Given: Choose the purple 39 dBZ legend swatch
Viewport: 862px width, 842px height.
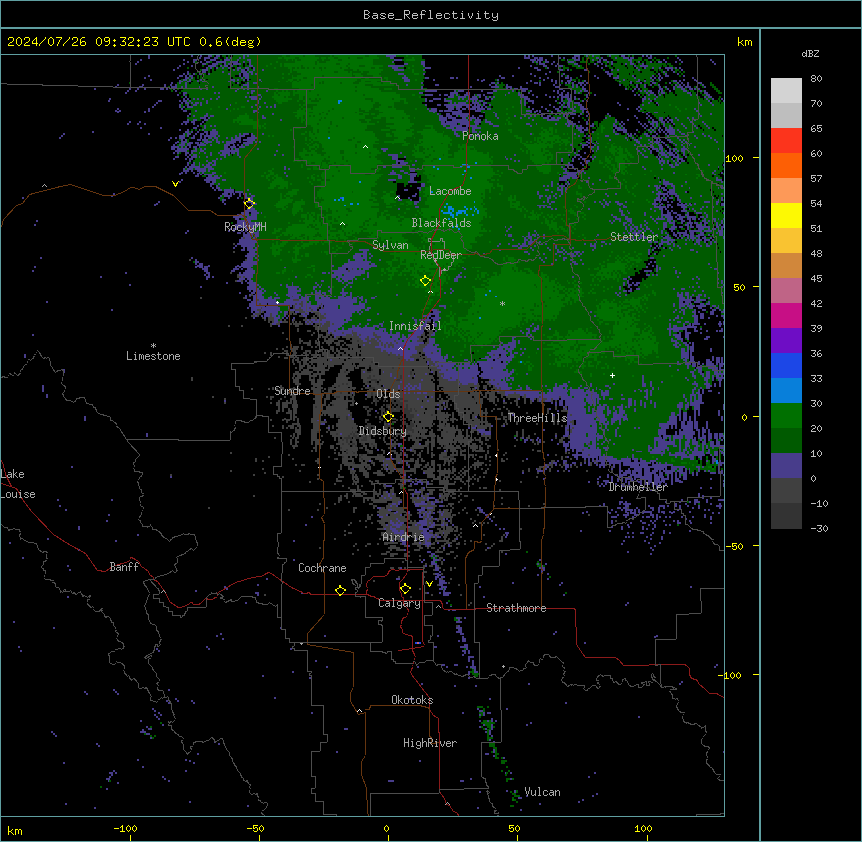Looking at the screenshot, I should (786, 340).
